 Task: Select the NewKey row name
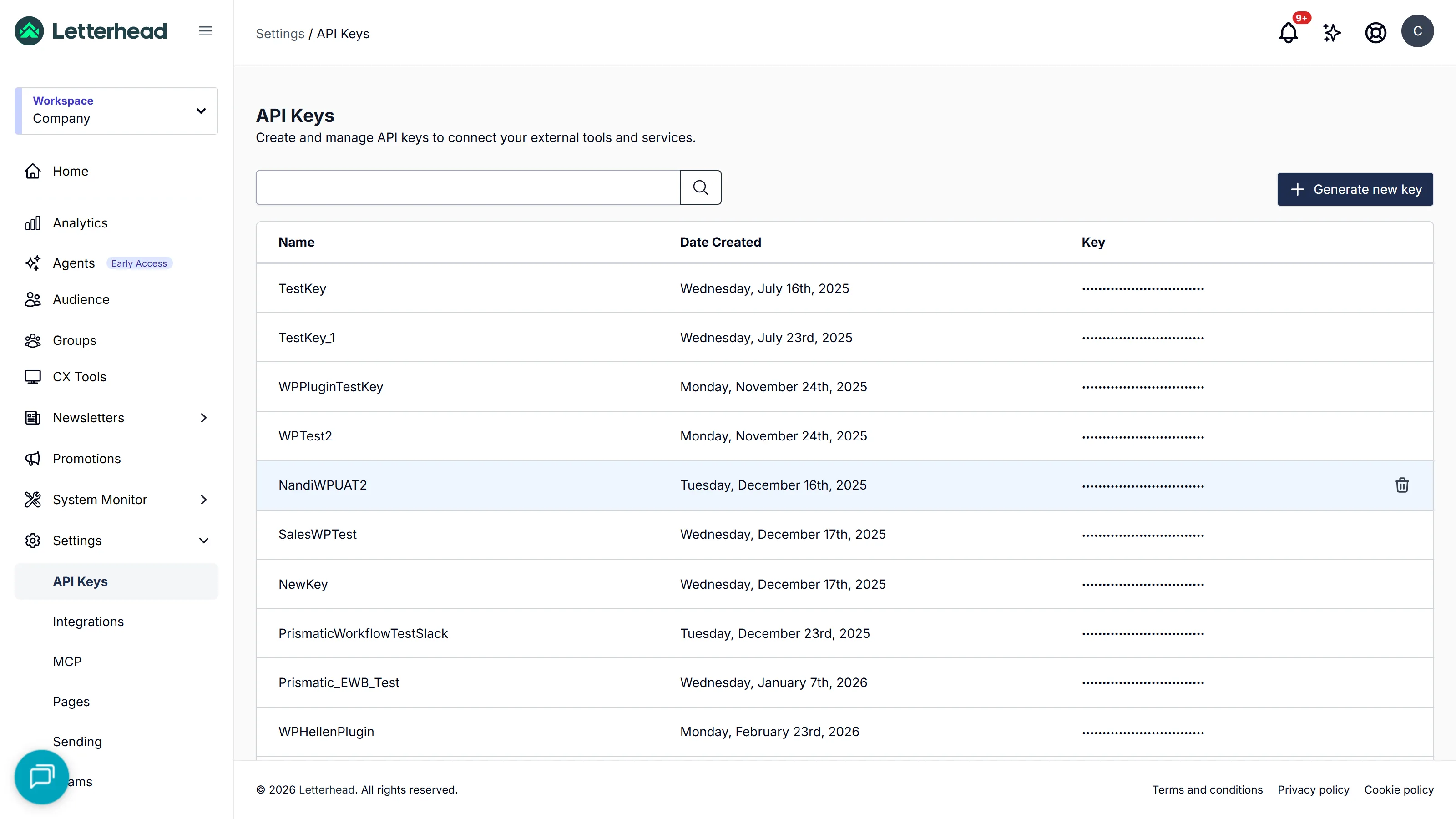click(303, 584)
